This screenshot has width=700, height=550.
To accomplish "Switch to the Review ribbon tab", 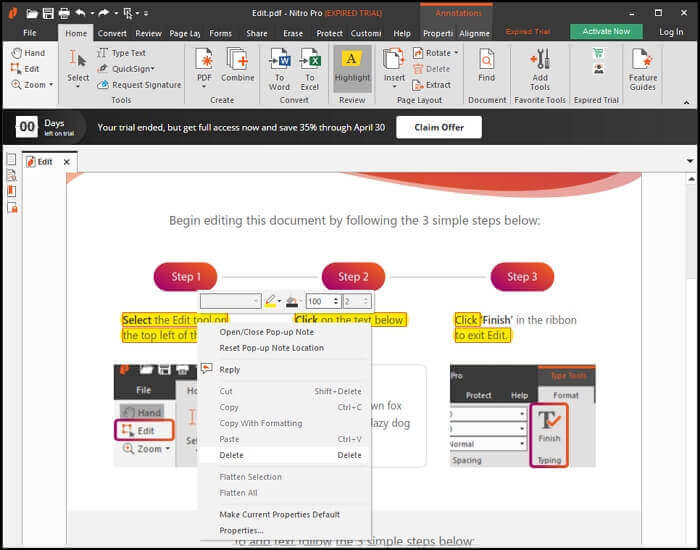I will [148, 33].
